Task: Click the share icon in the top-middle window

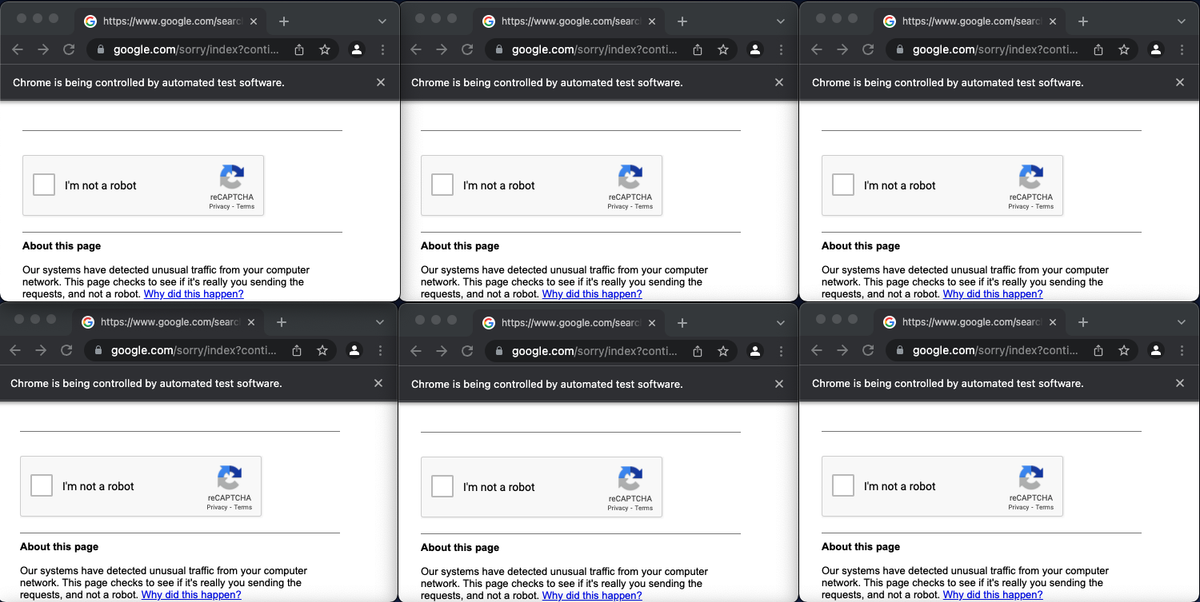Action: [697, 49]
